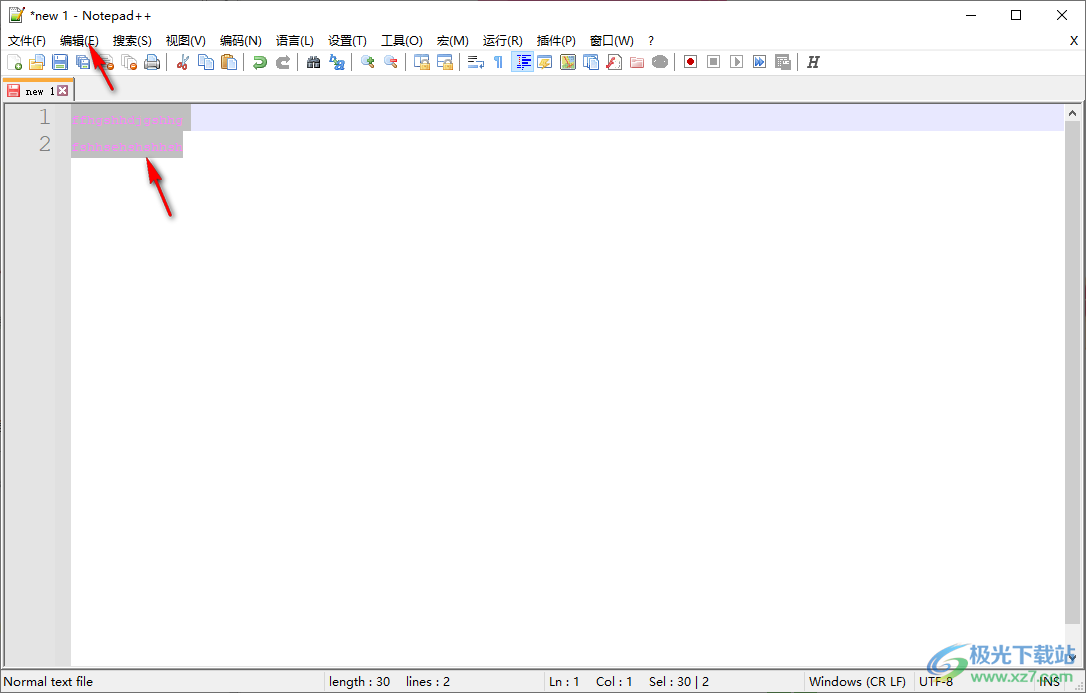Zoom in using the magnifier plus icon
The image size is (1086, 693).
click(x=367, y=61)
